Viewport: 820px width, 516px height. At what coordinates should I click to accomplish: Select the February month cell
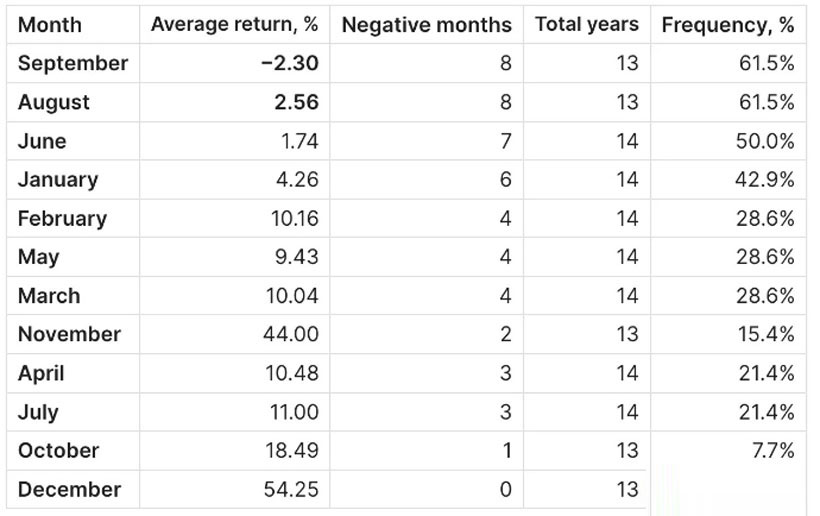click(62, 219)
